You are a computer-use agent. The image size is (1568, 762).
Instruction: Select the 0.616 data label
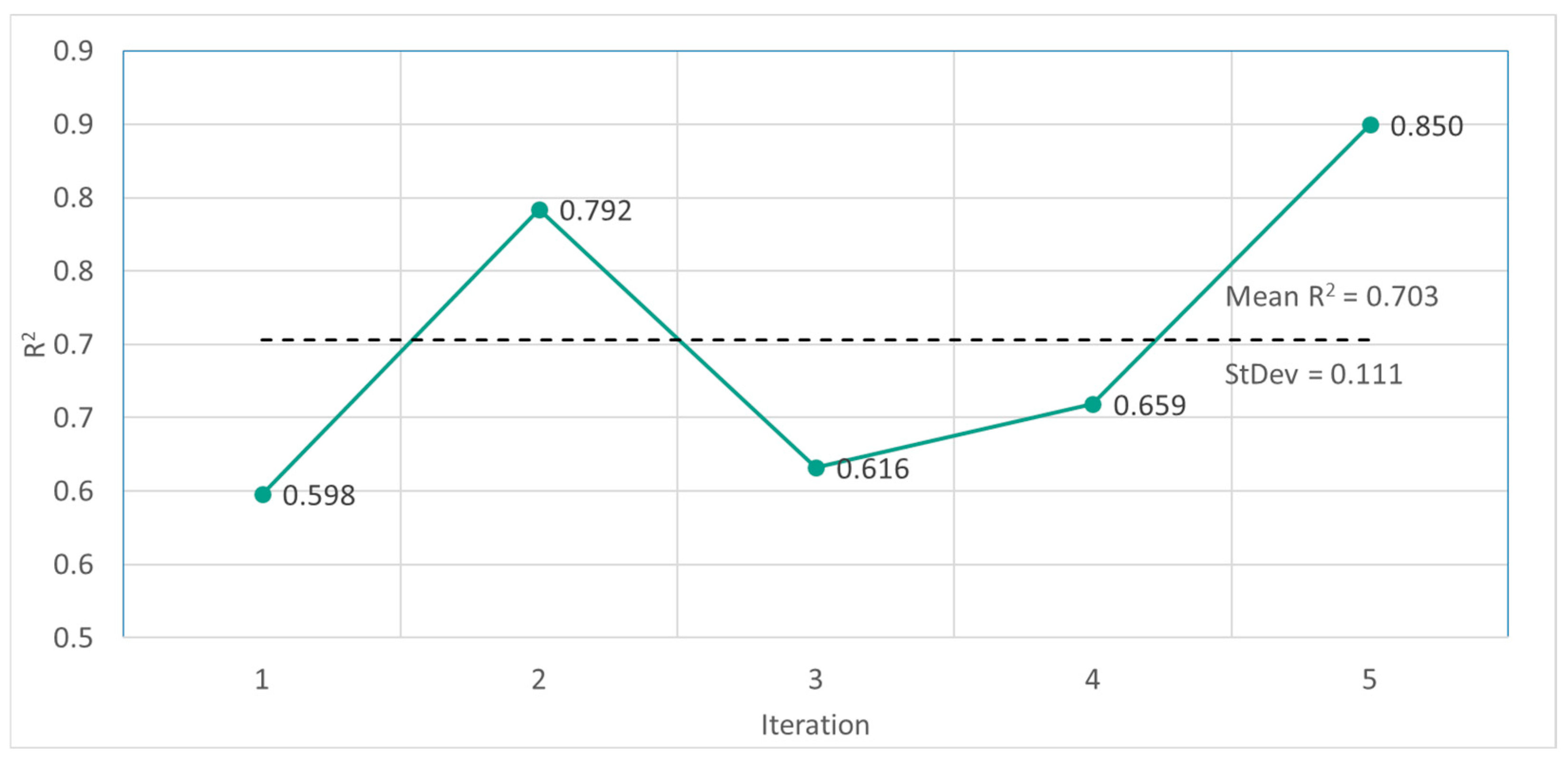point(872,469)
